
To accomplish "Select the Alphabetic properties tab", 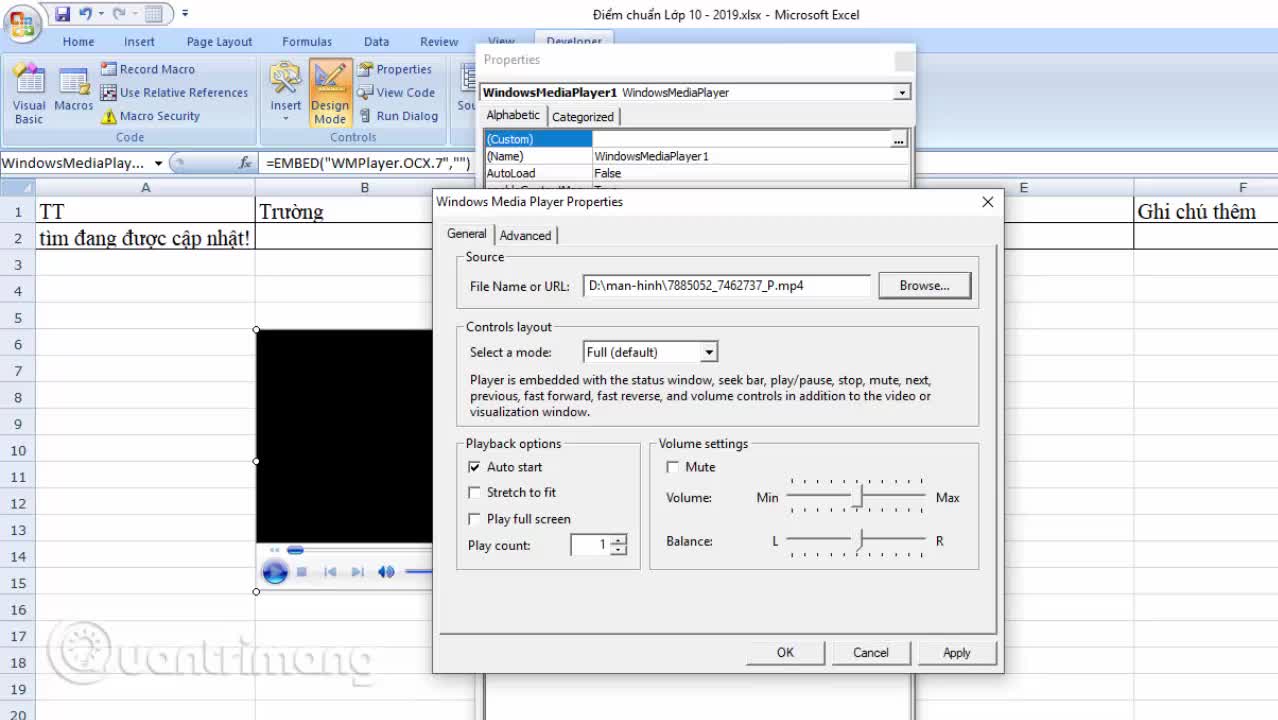I will coord(513,115).
